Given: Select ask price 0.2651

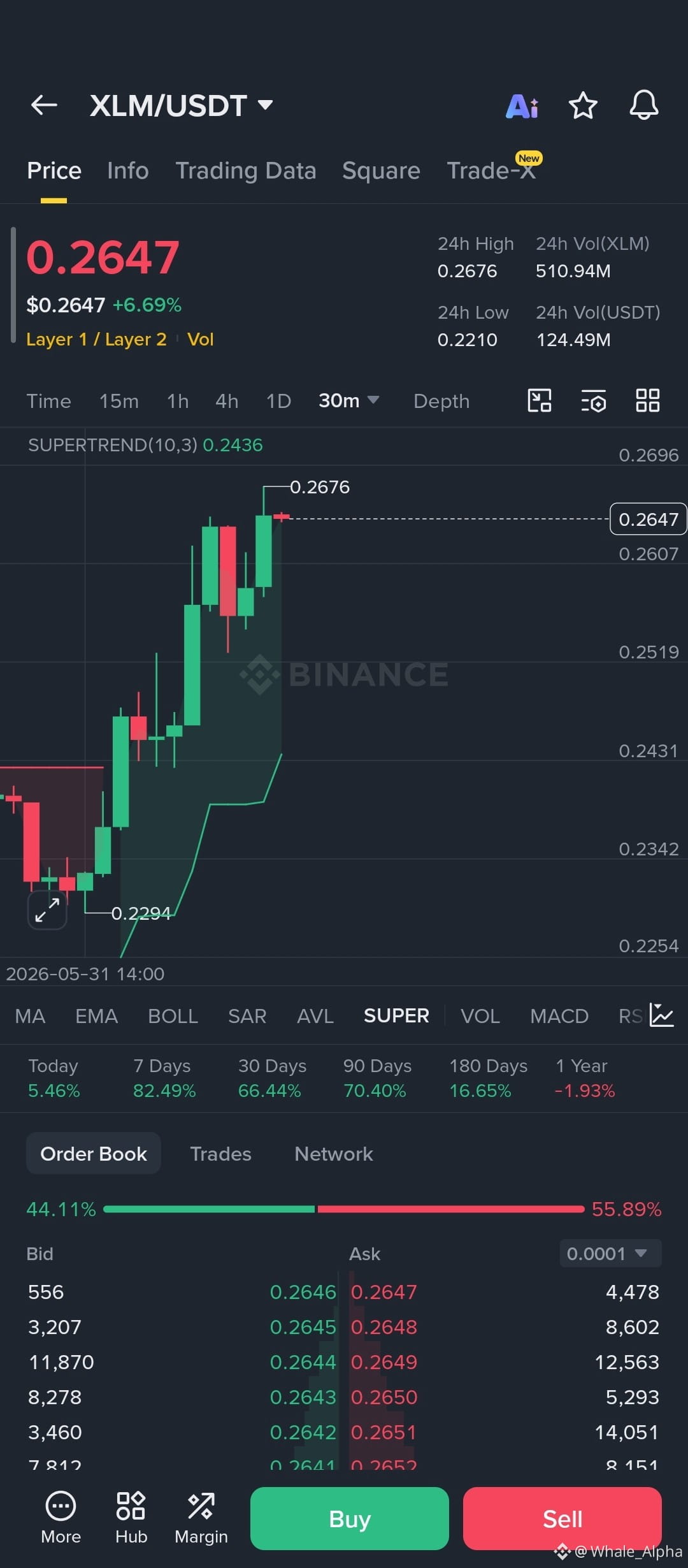Looking at the screenshot, I should pos(384,1432).
